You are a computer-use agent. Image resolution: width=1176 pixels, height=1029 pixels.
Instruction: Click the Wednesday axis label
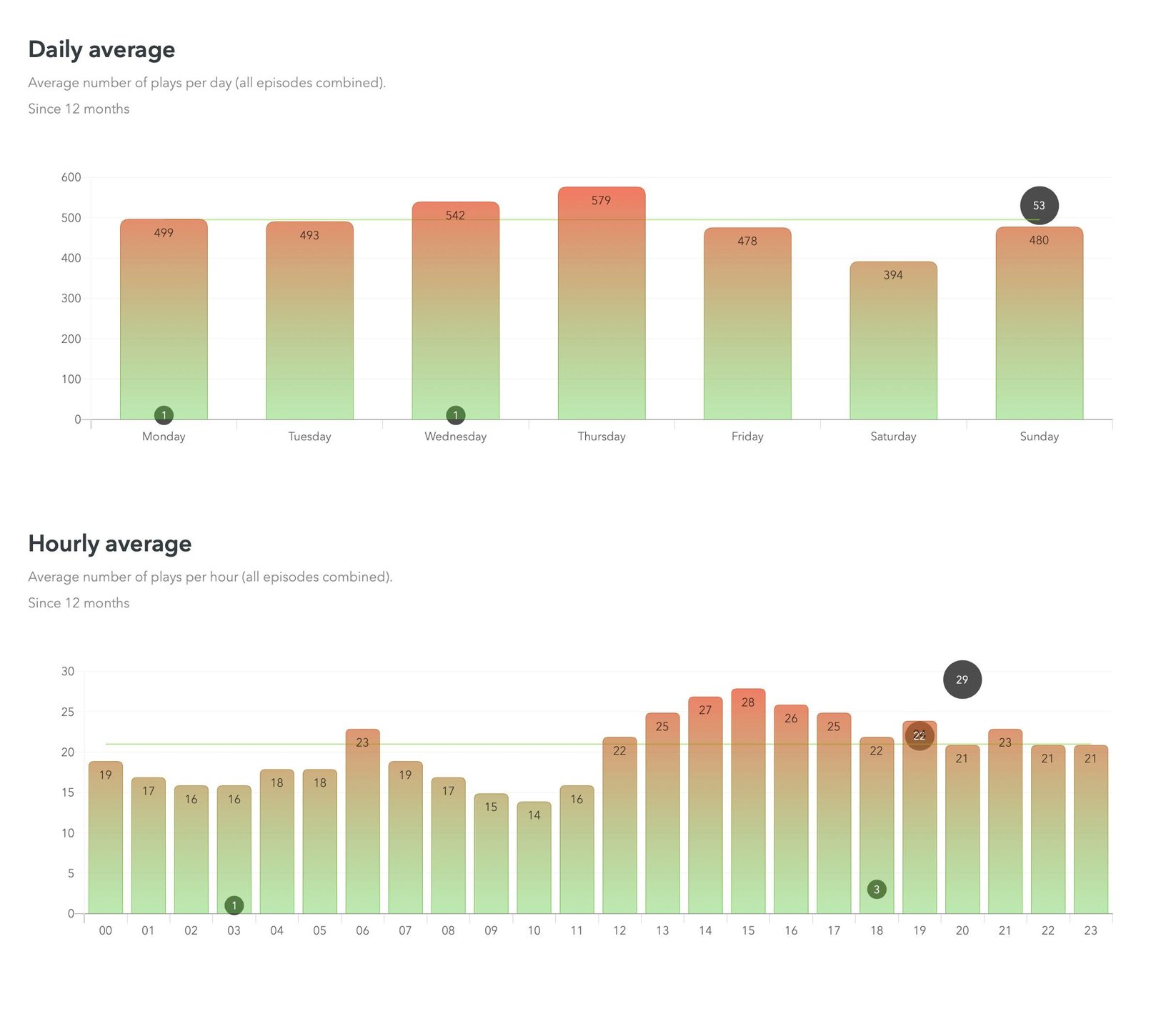[456, 437]
